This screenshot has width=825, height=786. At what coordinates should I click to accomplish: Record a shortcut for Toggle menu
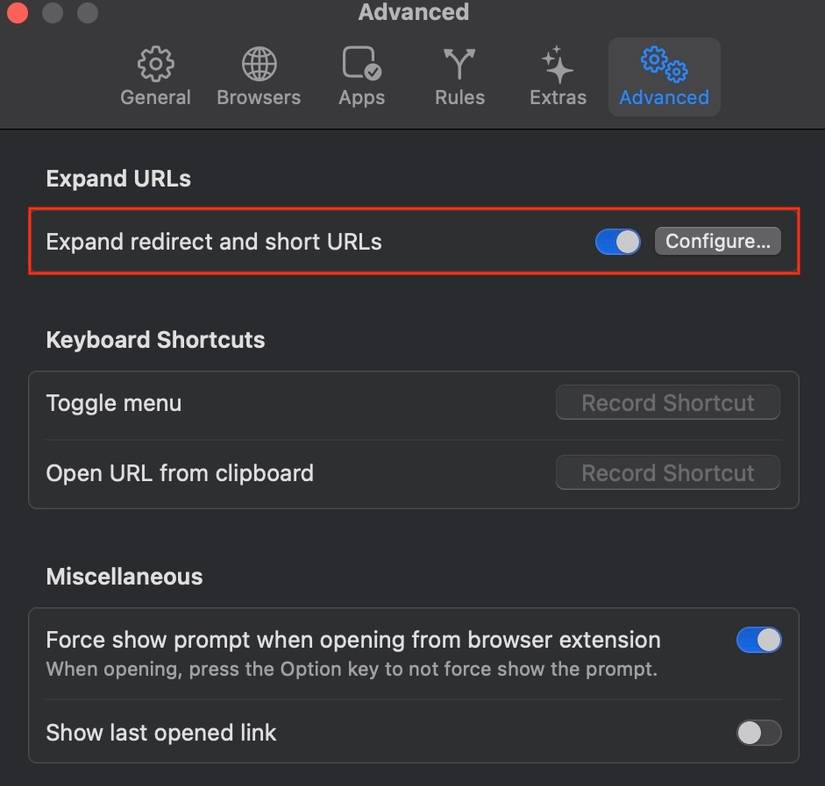667,402
